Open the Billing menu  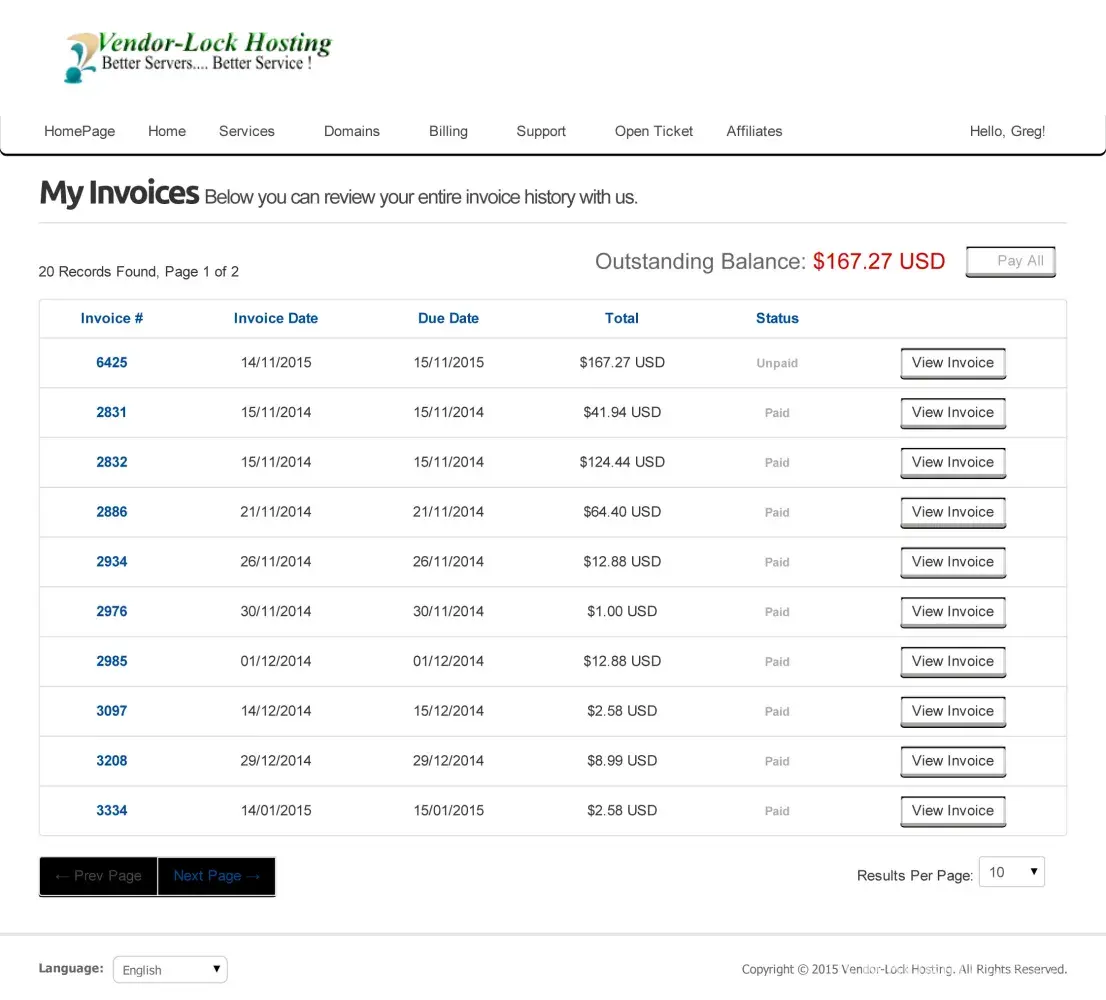(448, 131)
